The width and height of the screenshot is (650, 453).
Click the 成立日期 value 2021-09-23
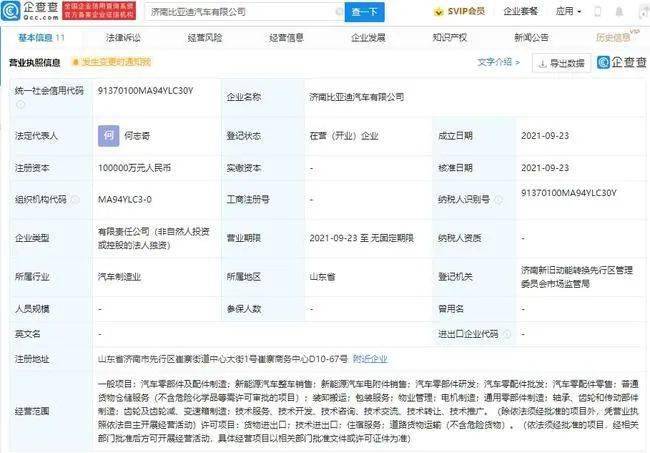545,136
